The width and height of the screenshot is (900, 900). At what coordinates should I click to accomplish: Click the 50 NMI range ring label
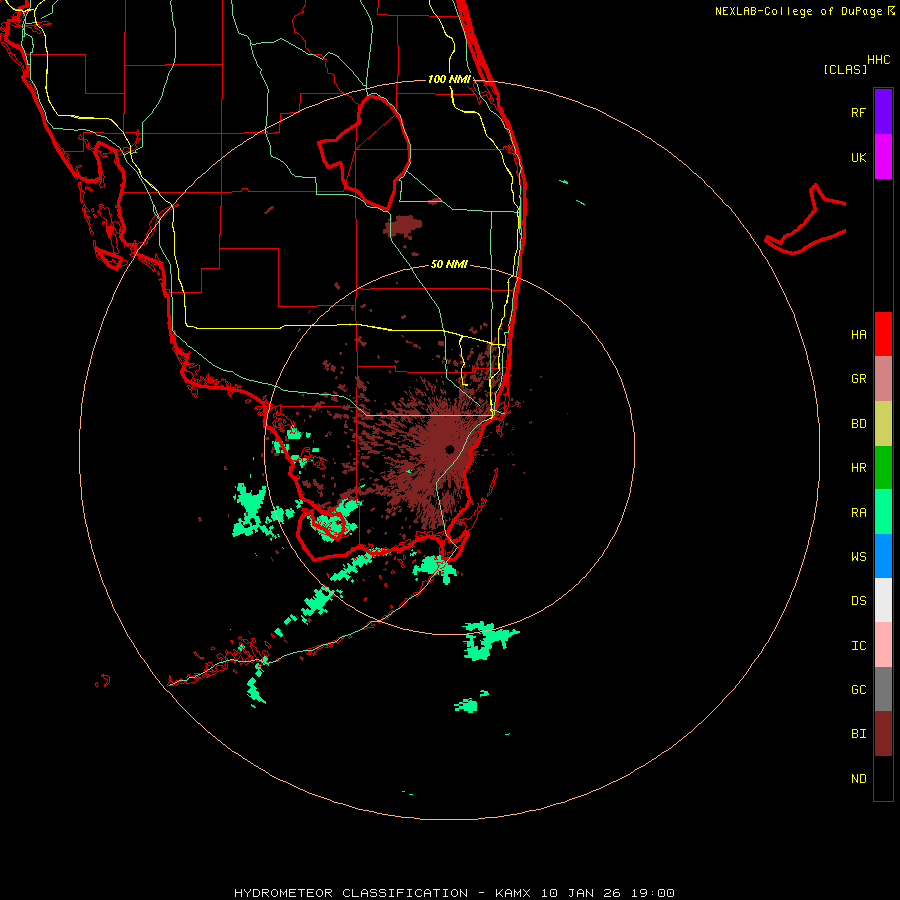(x=449, y=264)
